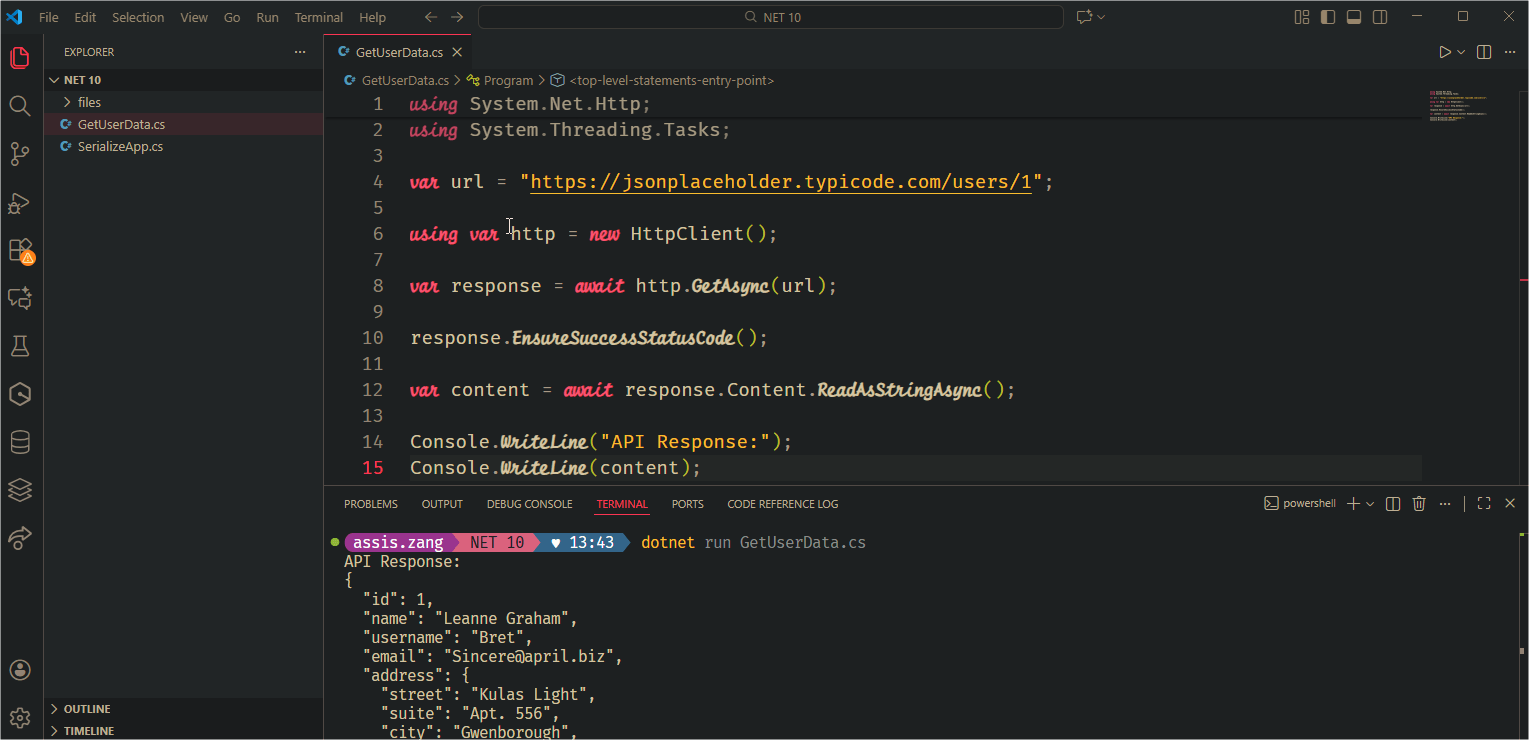The height and width of the screenshot is (740, 1529).
Task: Open the Explorer more actions button
Action: (299, 51)
